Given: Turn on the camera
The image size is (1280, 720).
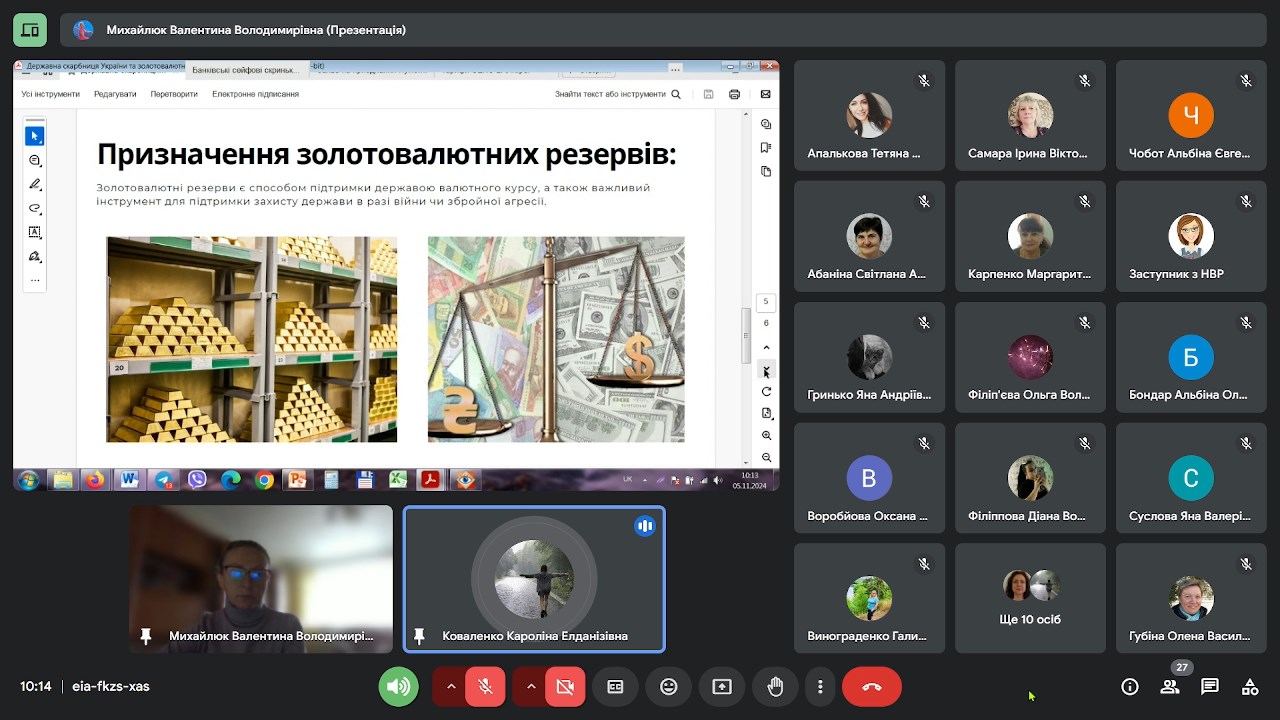Looking at the screenshot, I should (x=565, y=687).
